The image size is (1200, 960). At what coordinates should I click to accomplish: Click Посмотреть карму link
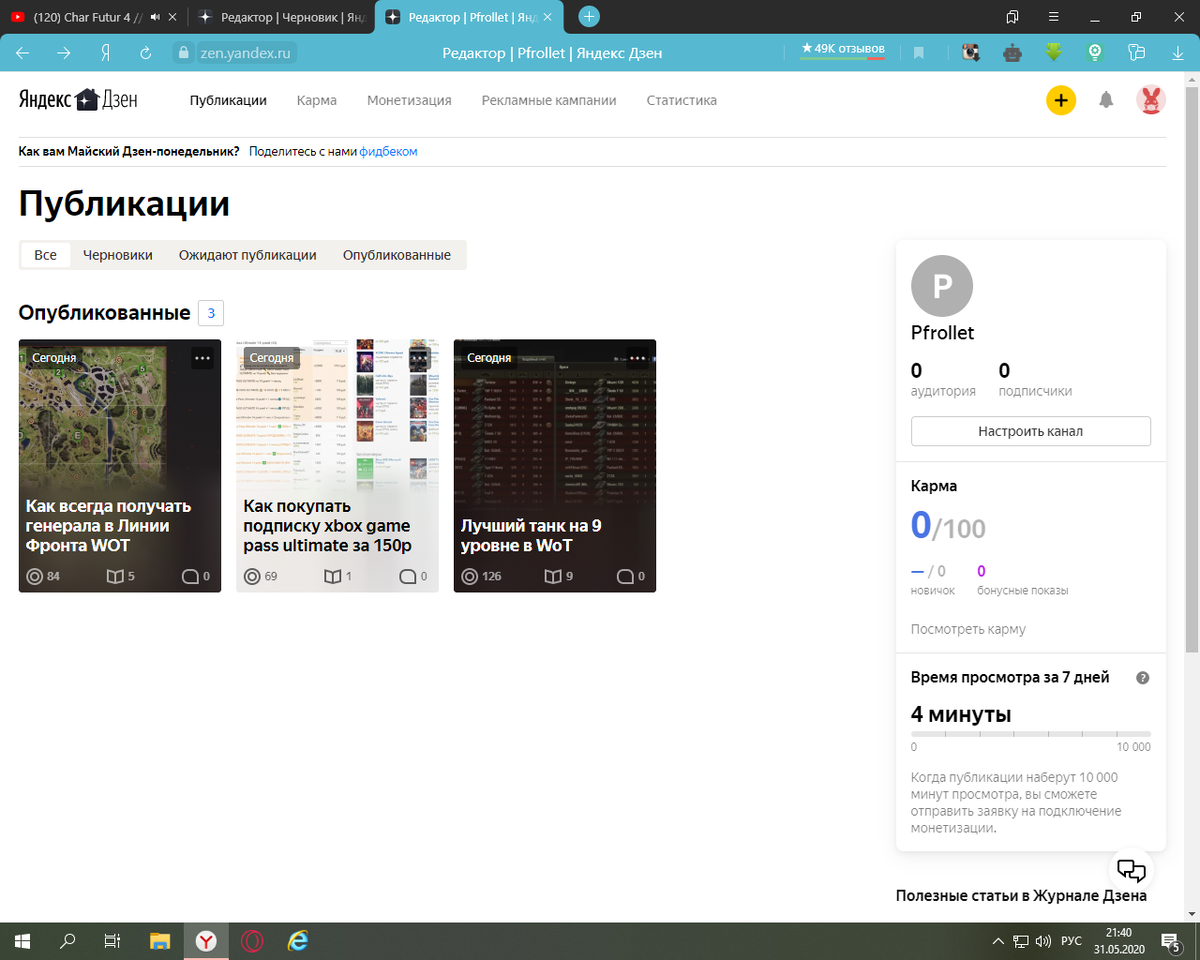click(968, 629)
